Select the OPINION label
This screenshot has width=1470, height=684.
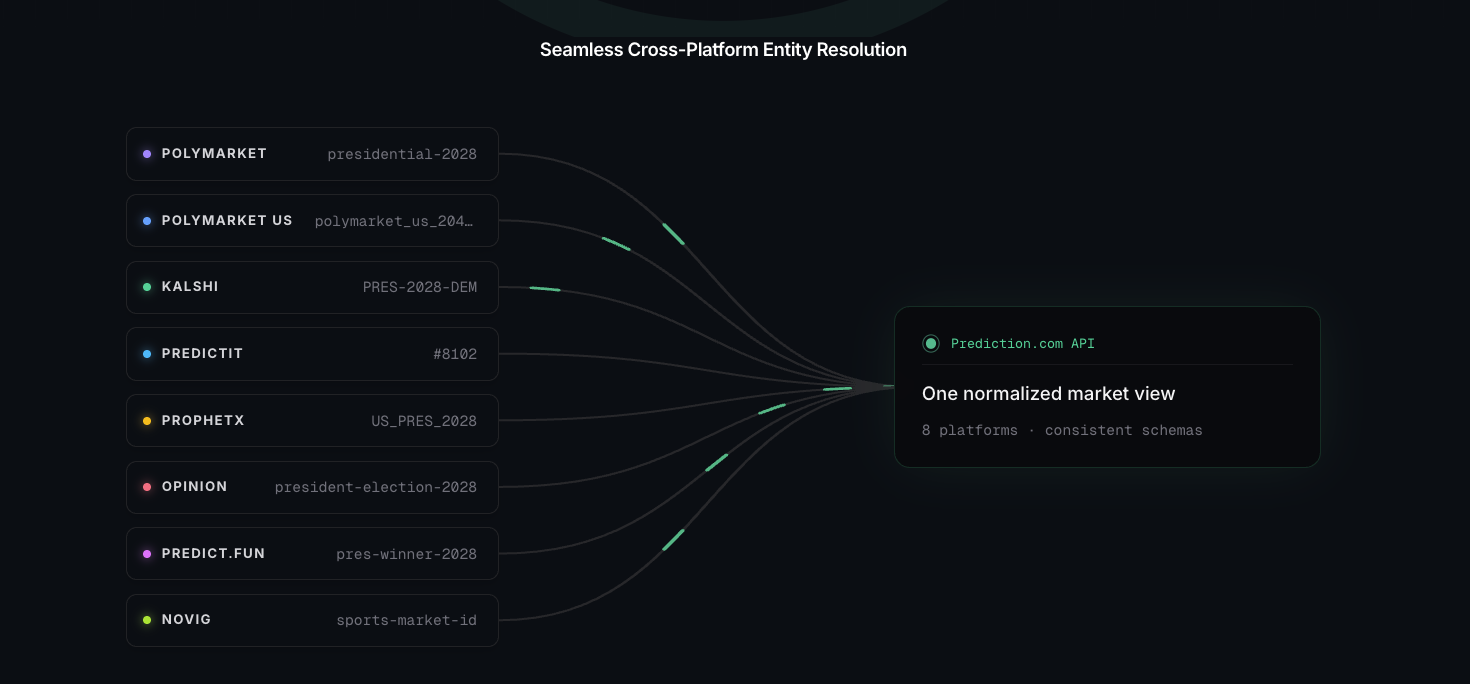click(195, 487)
